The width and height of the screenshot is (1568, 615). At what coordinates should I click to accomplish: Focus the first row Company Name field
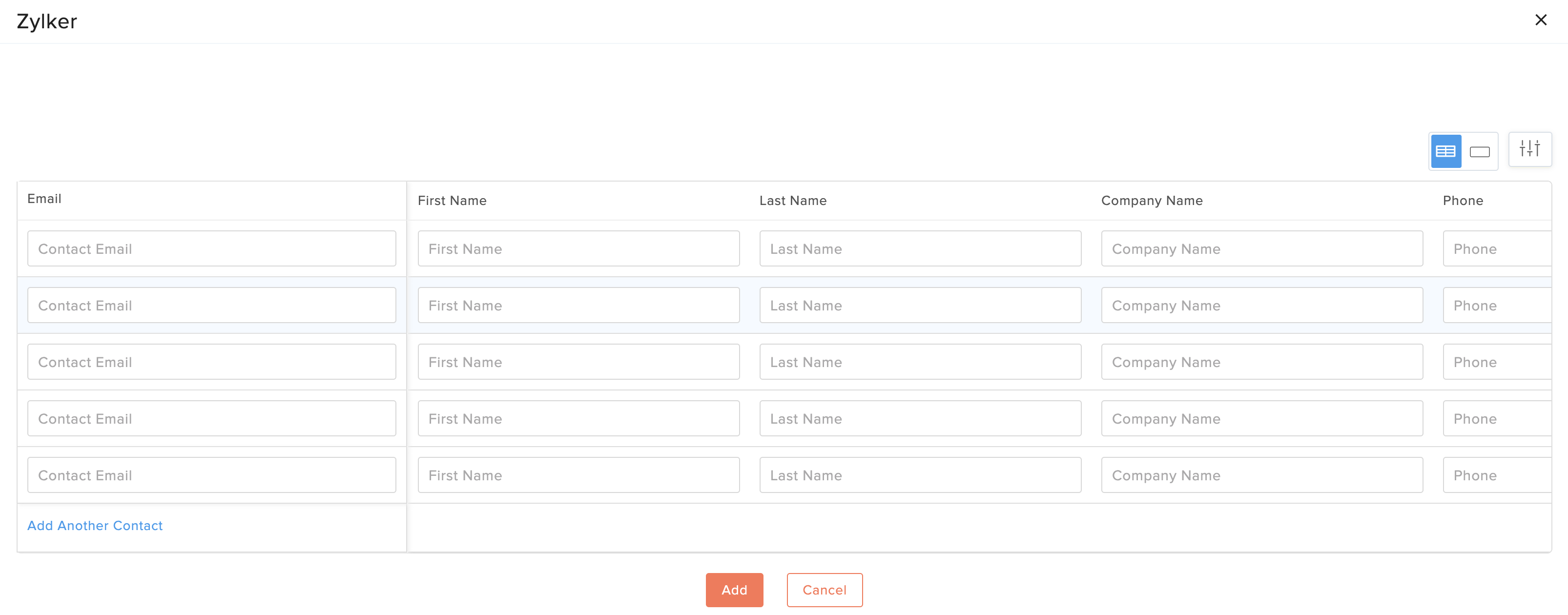click(1261, 249)
